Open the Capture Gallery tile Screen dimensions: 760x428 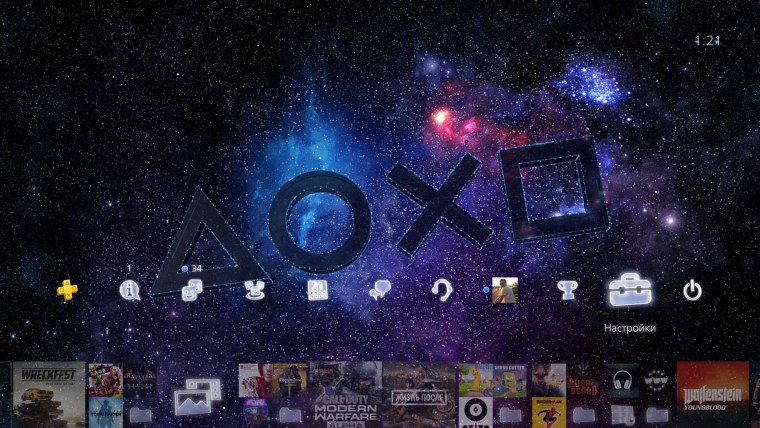point(192,396)
